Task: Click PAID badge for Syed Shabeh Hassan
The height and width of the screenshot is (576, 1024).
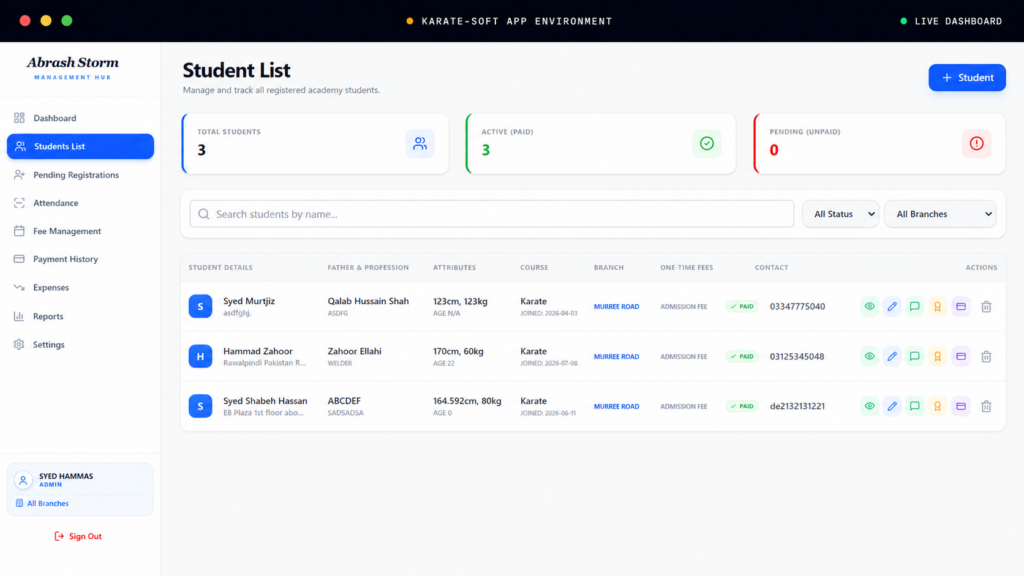Action: point(742,406)
